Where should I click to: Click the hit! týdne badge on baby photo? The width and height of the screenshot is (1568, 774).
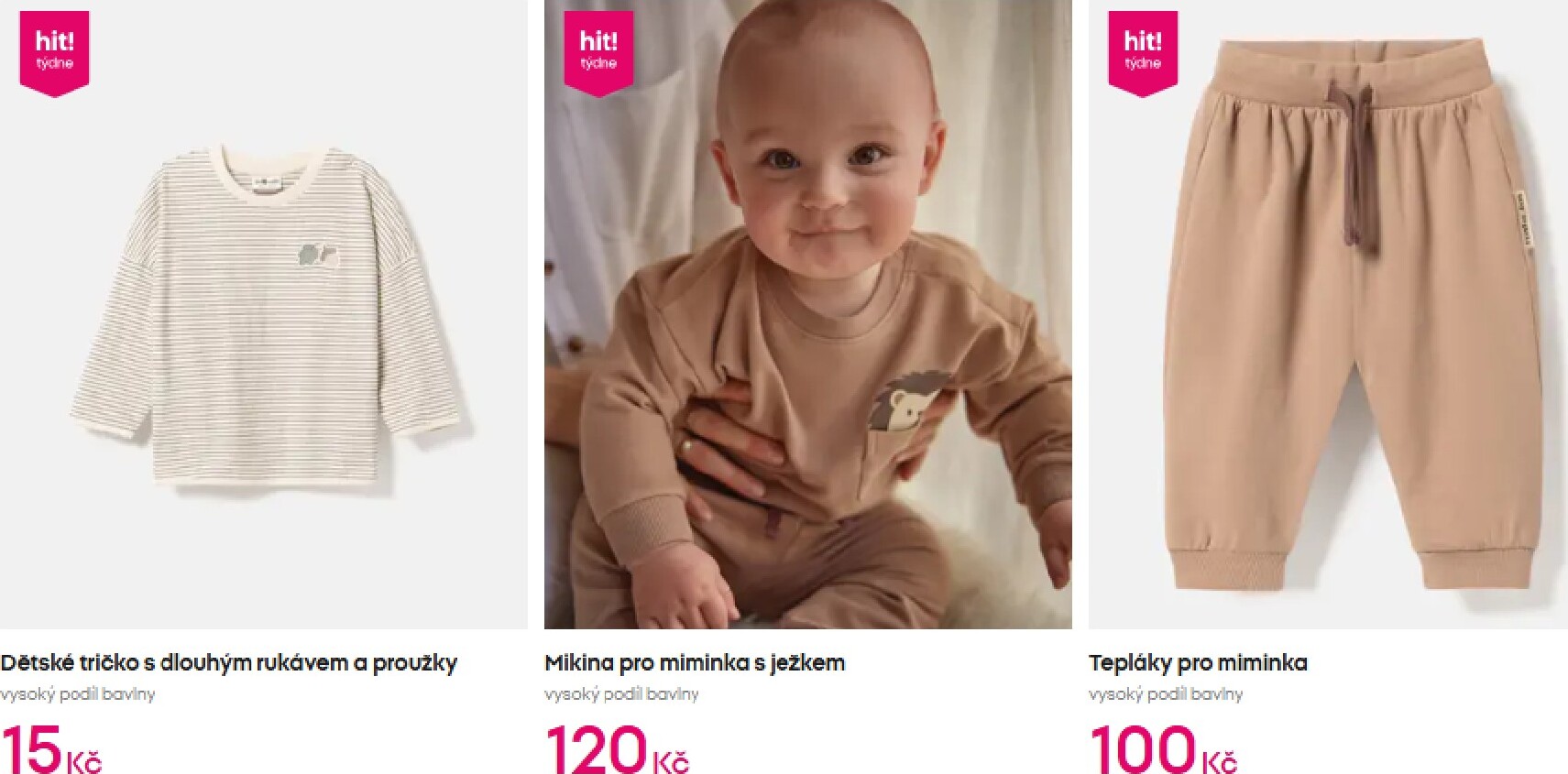pos(598,53)
